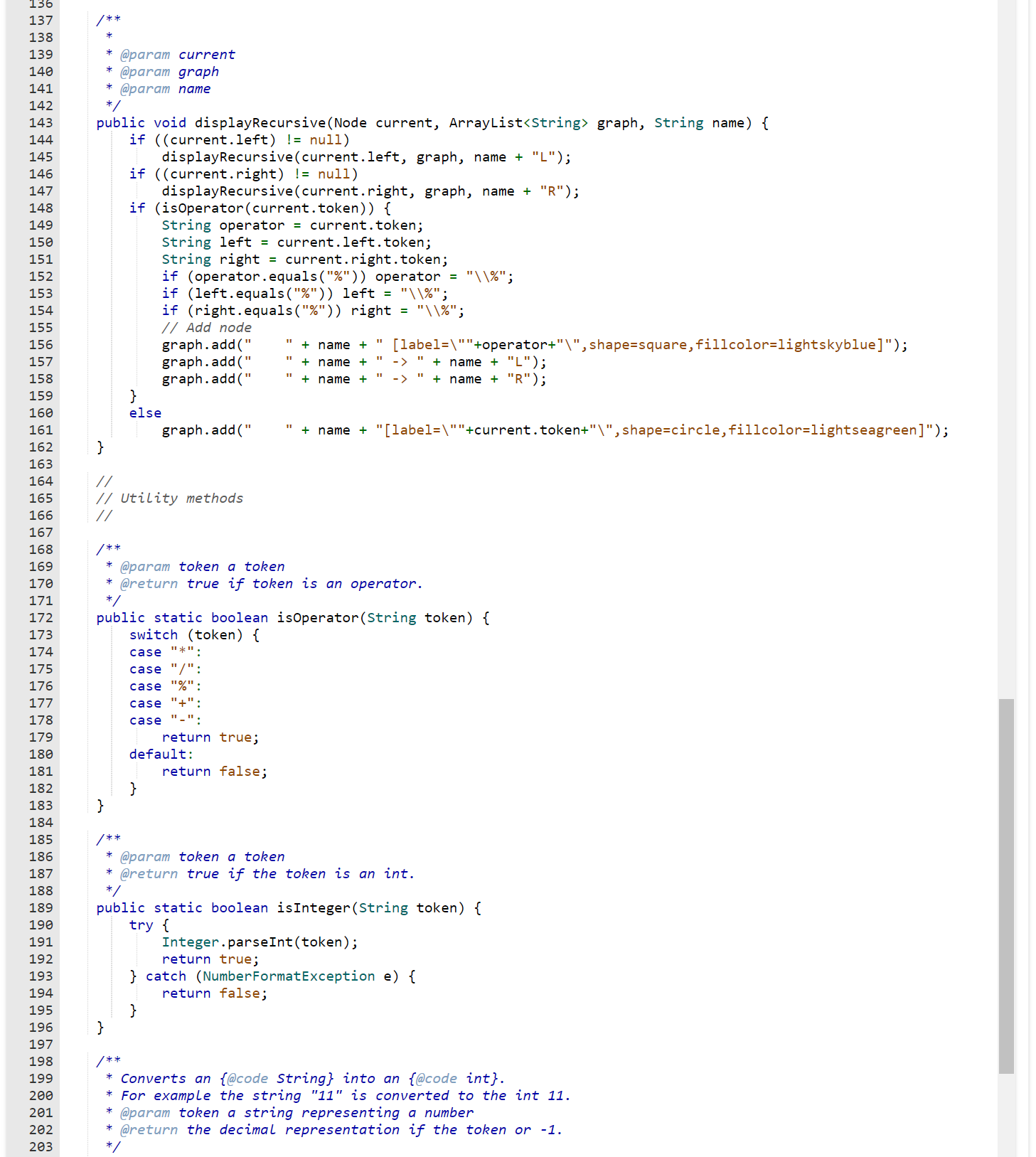Click case "-" on line 178
This screenshot has height=1157, width=1036.
(x=165, y=720)
